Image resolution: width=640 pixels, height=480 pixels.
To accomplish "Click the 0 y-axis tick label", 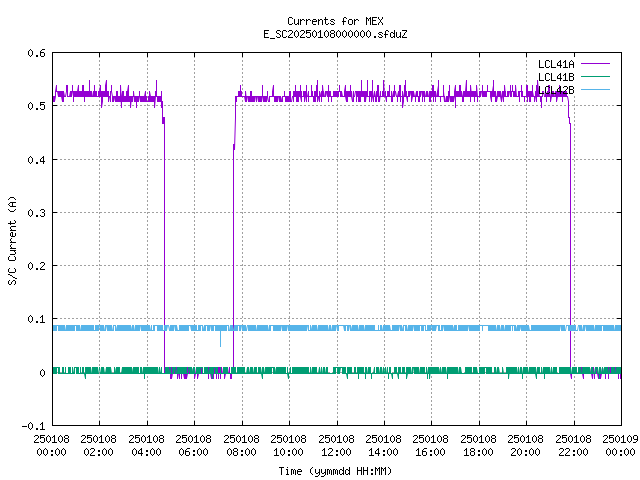I will [42, 373].
